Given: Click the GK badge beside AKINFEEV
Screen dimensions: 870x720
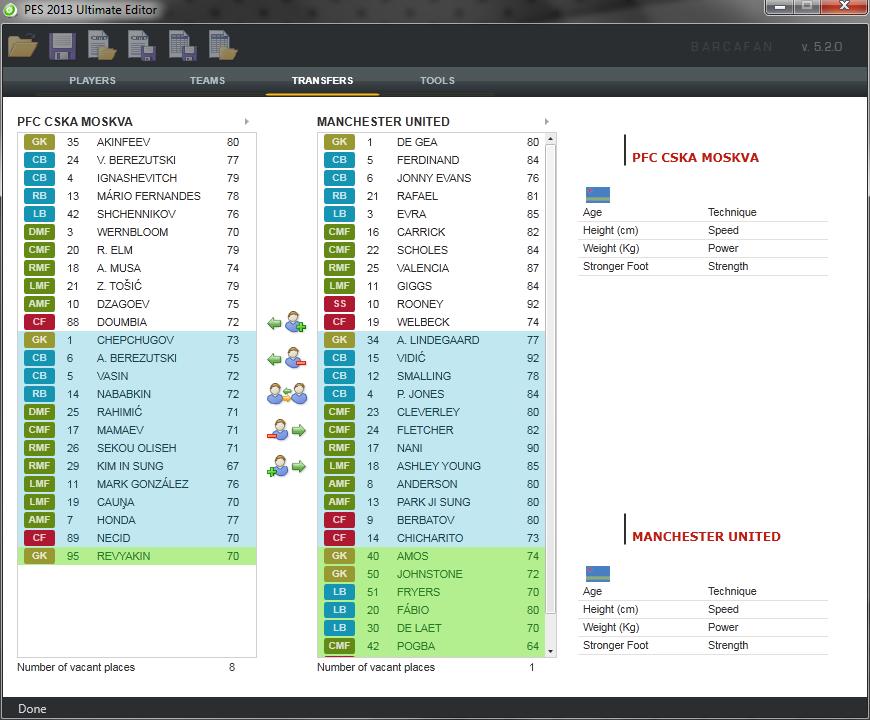Looking at the screenshot, I should (39, 142).
